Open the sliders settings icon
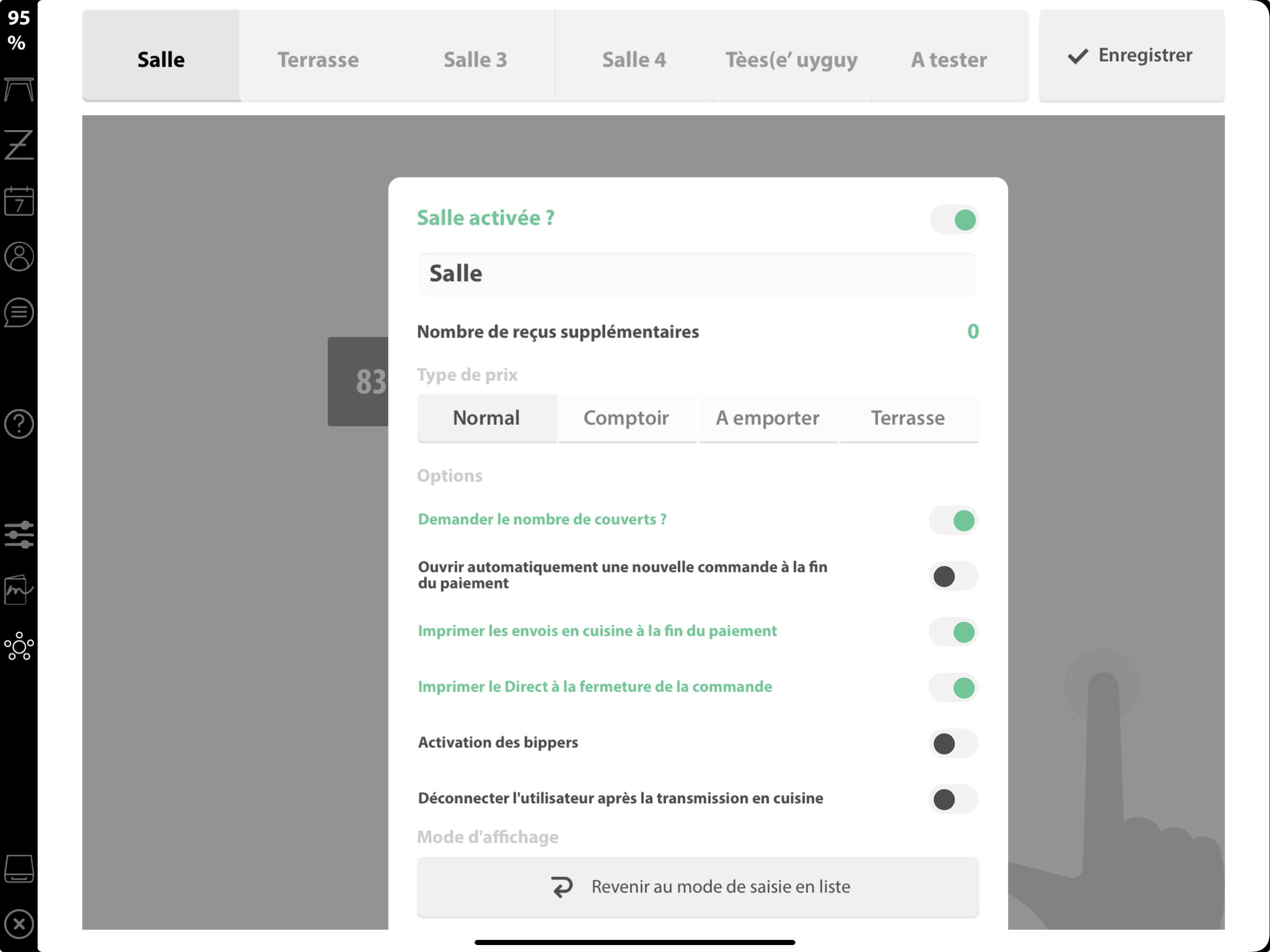The image size is (1270, 952). pos(19,535)
